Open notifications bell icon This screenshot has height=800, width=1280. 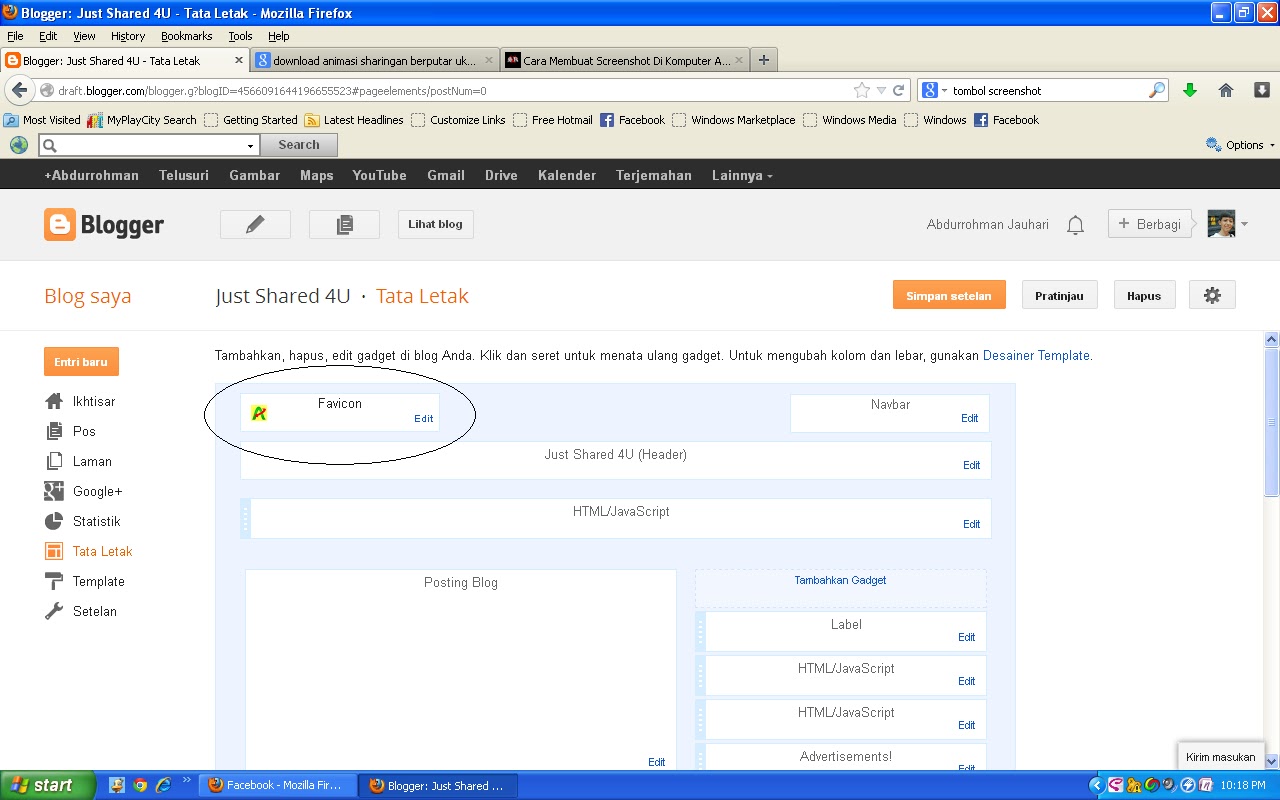pos(1075,225)
